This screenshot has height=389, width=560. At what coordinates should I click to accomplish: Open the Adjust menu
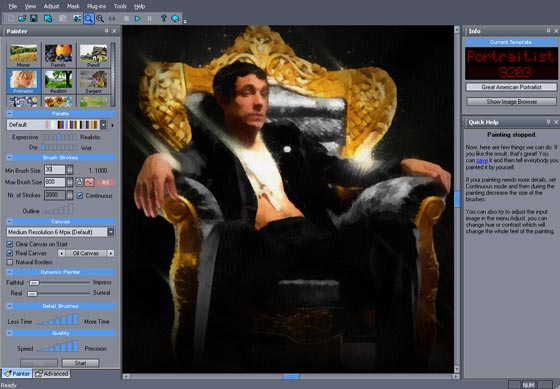coord(51,6)
